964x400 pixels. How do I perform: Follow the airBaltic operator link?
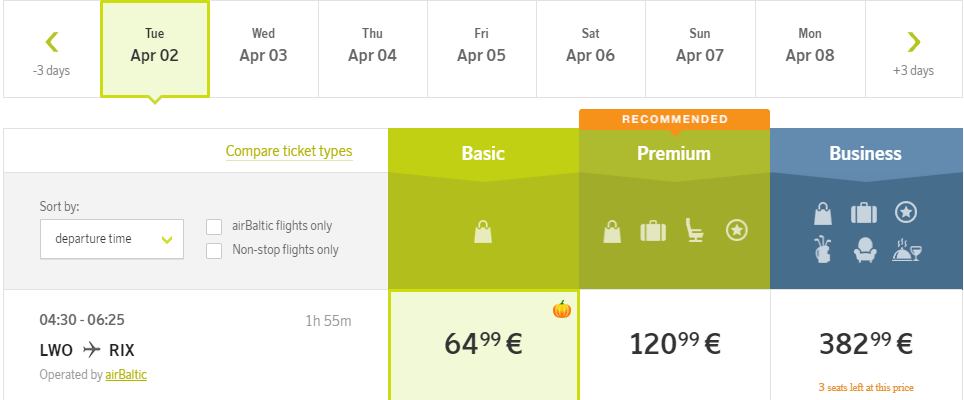point(126,375)
